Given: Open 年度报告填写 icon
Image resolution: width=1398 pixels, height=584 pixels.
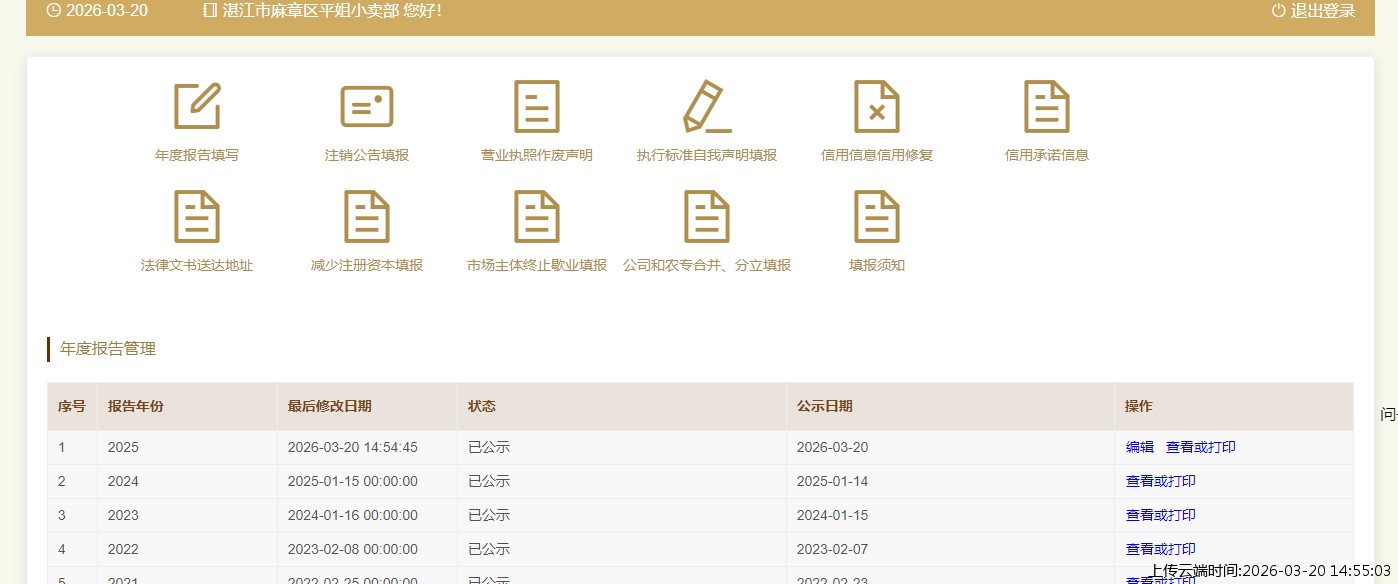Looking at the screenshot, I should point(197,107).
